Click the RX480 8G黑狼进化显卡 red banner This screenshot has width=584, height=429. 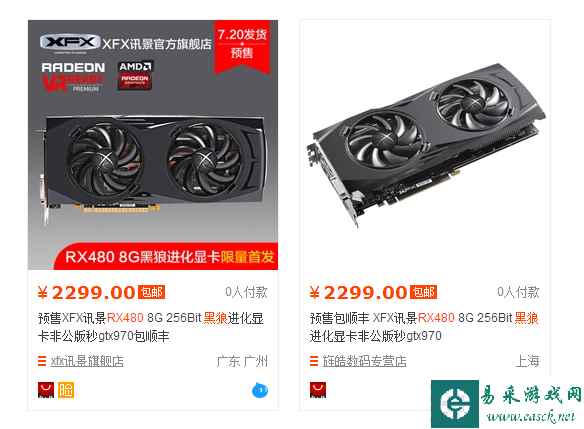(x=166, y=256)
